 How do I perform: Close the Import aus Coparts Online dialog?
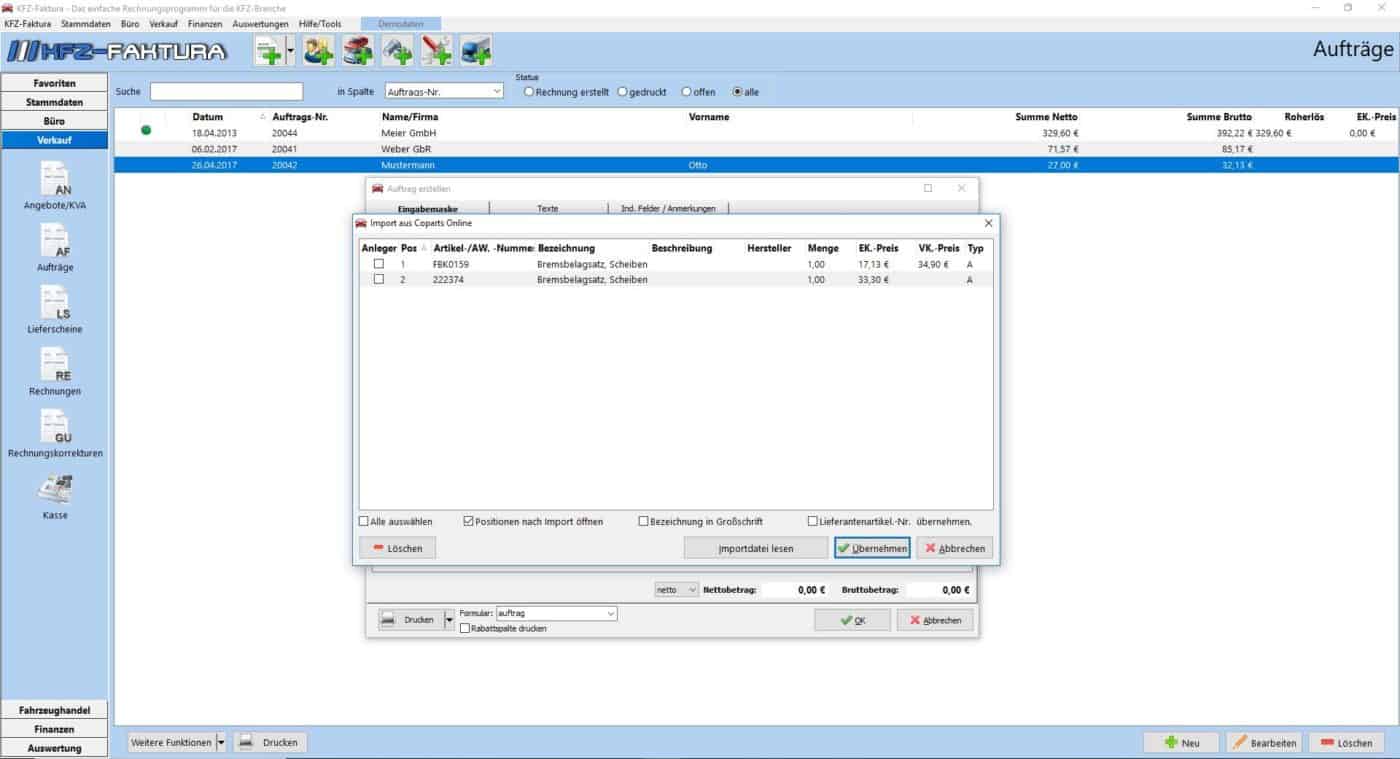pos(989,223)
